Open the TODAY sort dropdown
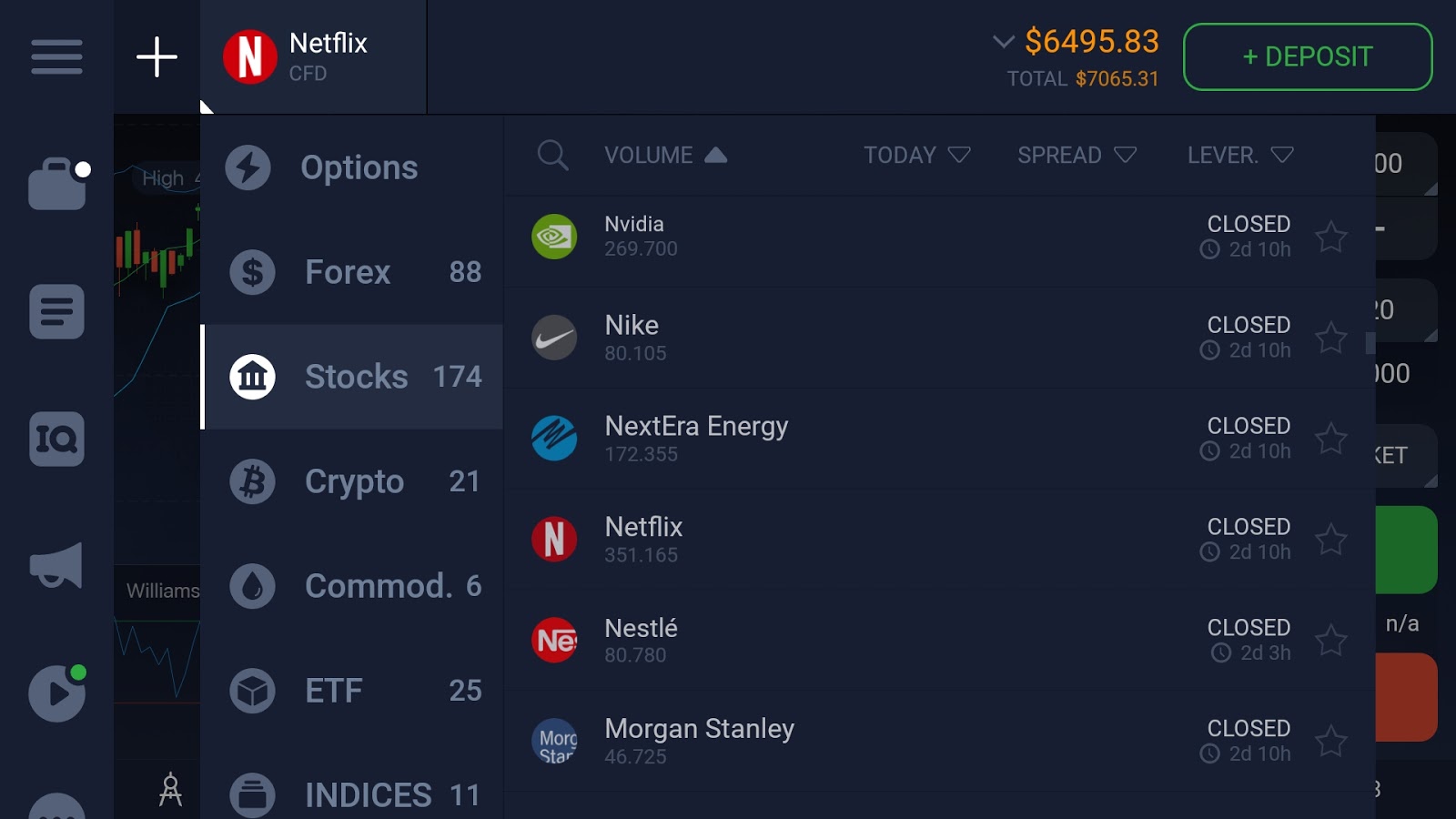The height and width of the screenshot is (819, 1456). 918,155
